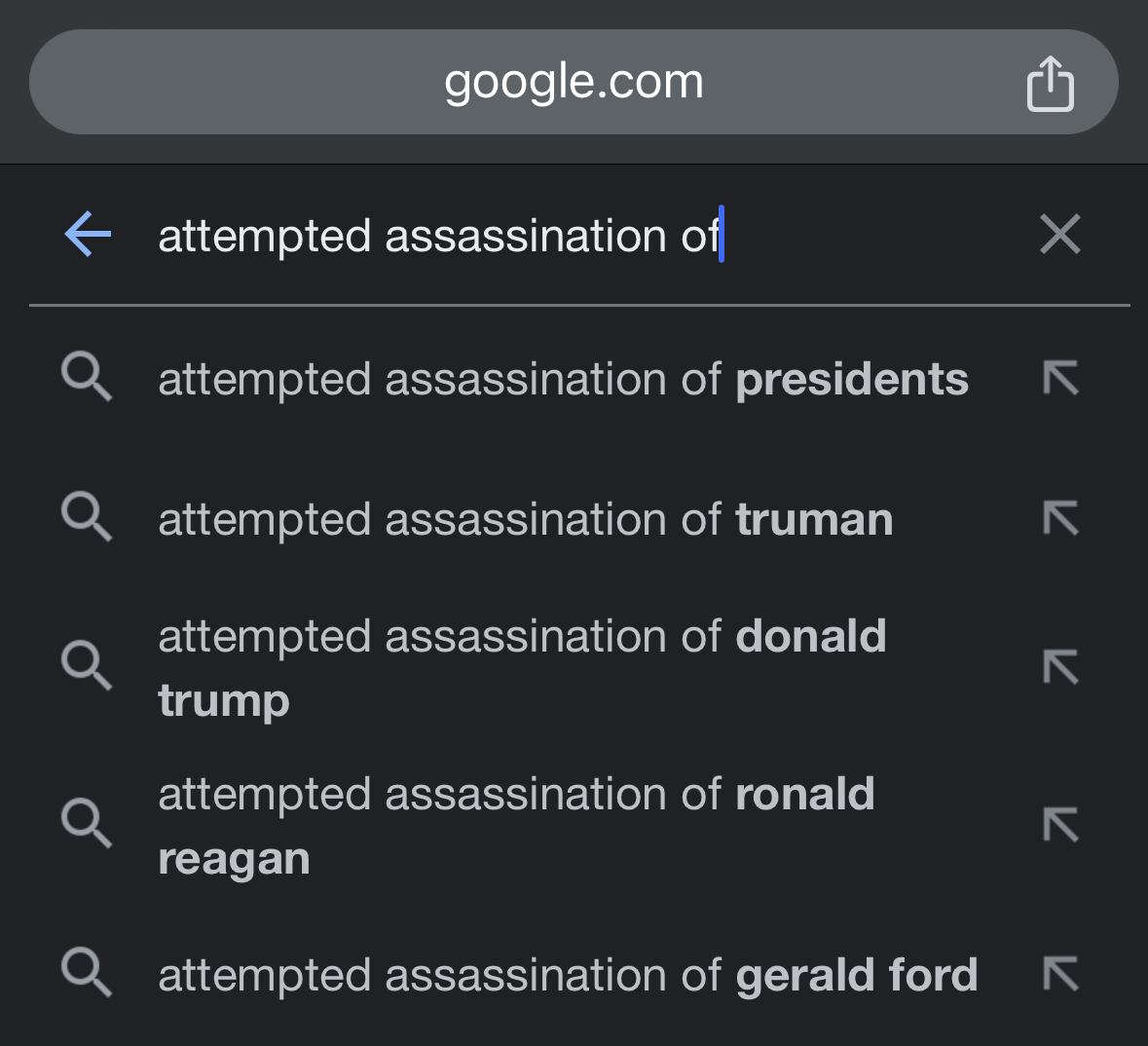Screen dimensions: 1148x1046
Task: Tap the share icon in address bar
Action: (1050, 84)
